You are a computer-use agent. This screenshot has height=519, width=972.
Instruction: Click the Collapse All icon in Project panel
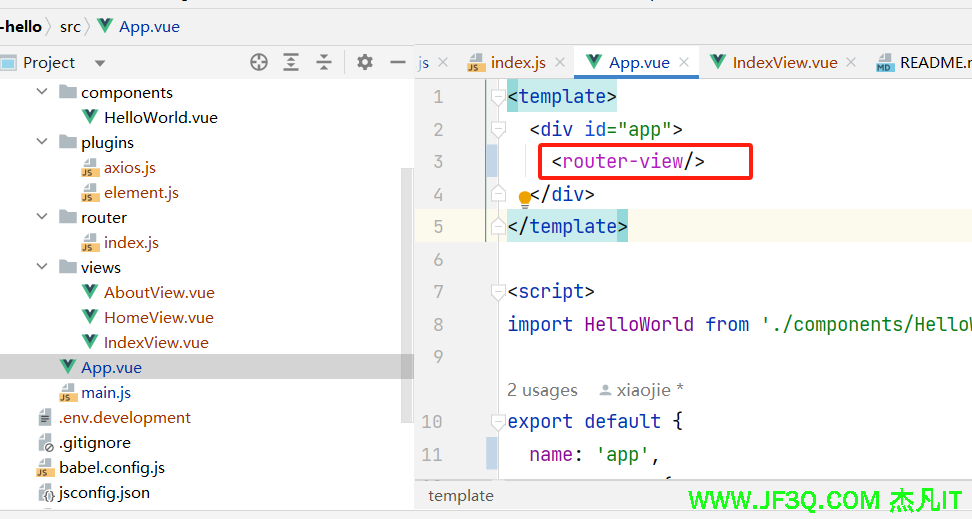323,62
